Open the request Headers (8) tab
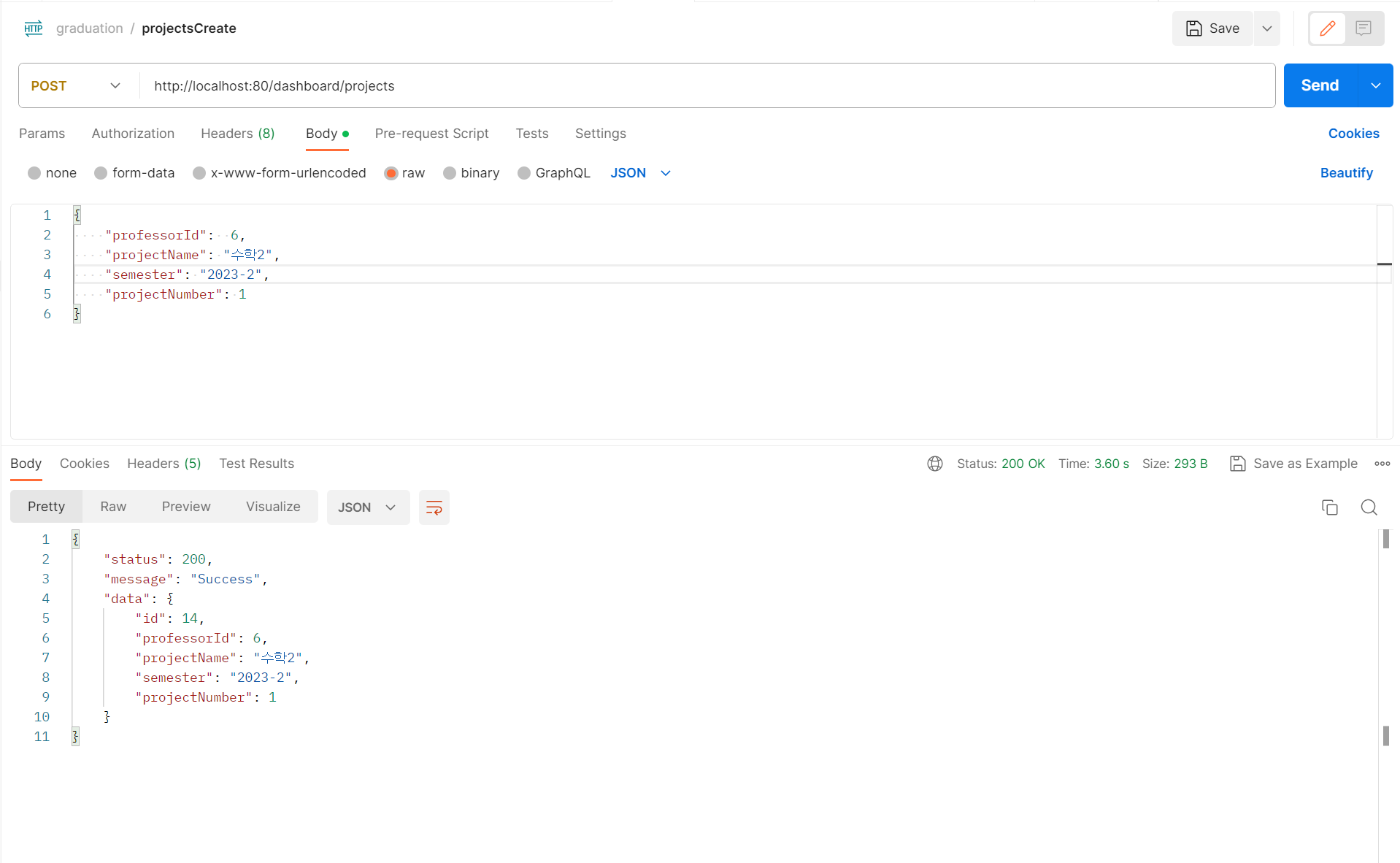Image resolution: width=1400 pixels, height=863 pixels. (x=238, y=134)
